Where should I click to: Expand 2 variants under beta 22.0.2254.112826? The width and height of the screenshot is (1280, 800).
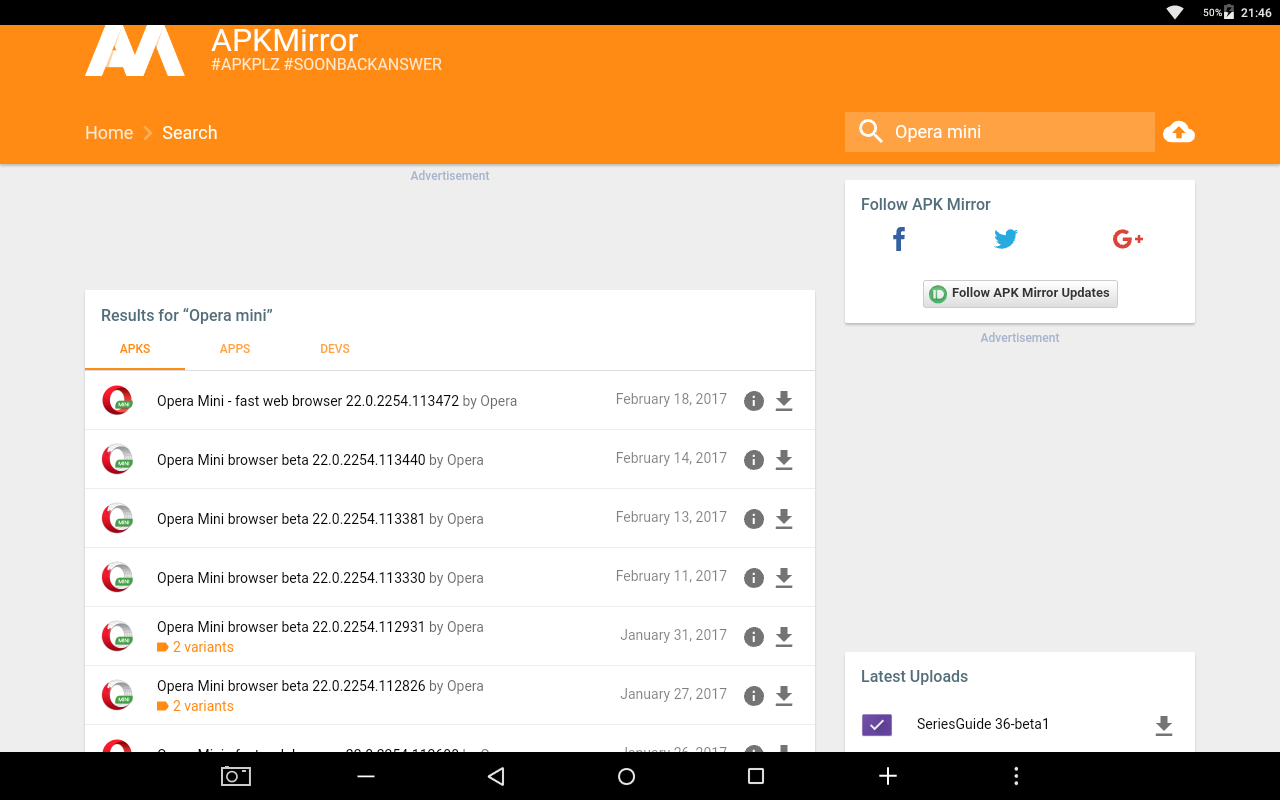[196, 706]
